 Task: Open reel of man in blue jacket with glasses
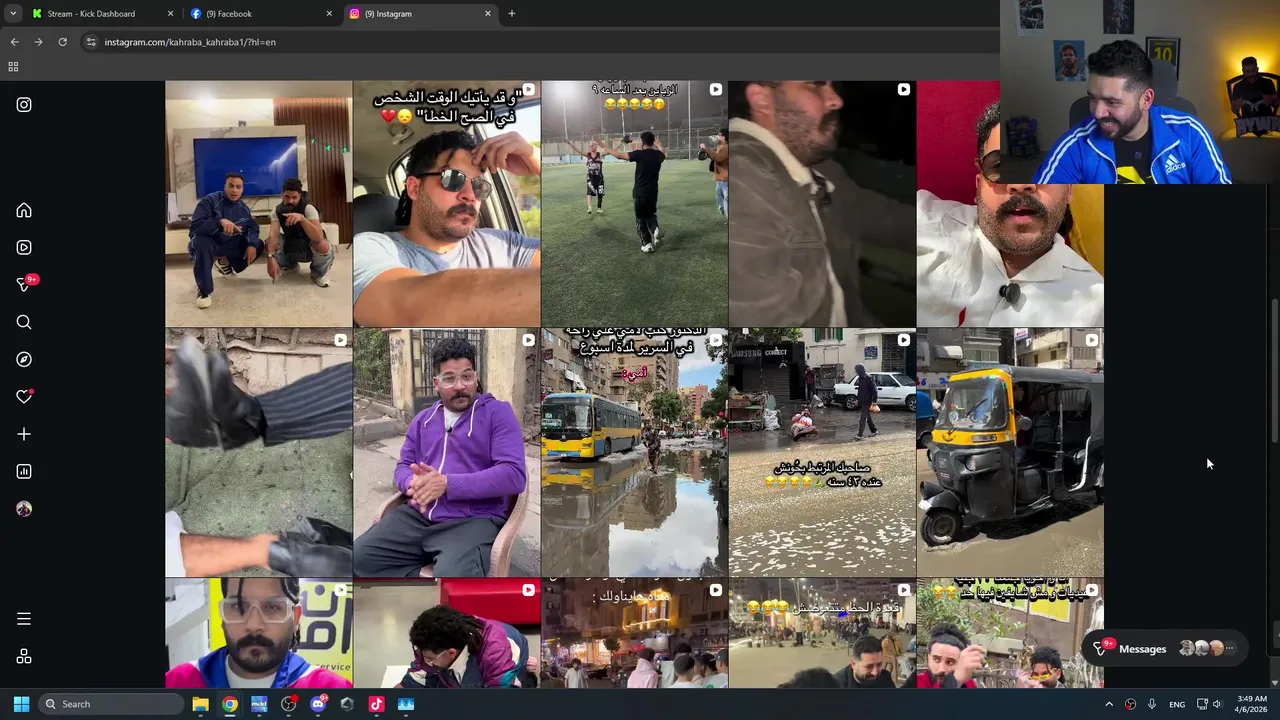tap(258, 633)
